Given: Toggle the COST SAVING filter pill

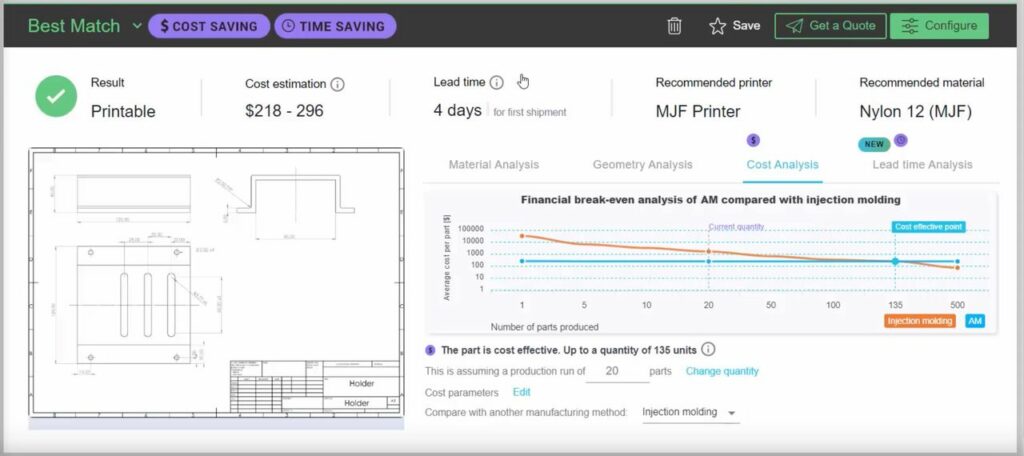Looking at the screenshot, I should (x=208, y=26).
